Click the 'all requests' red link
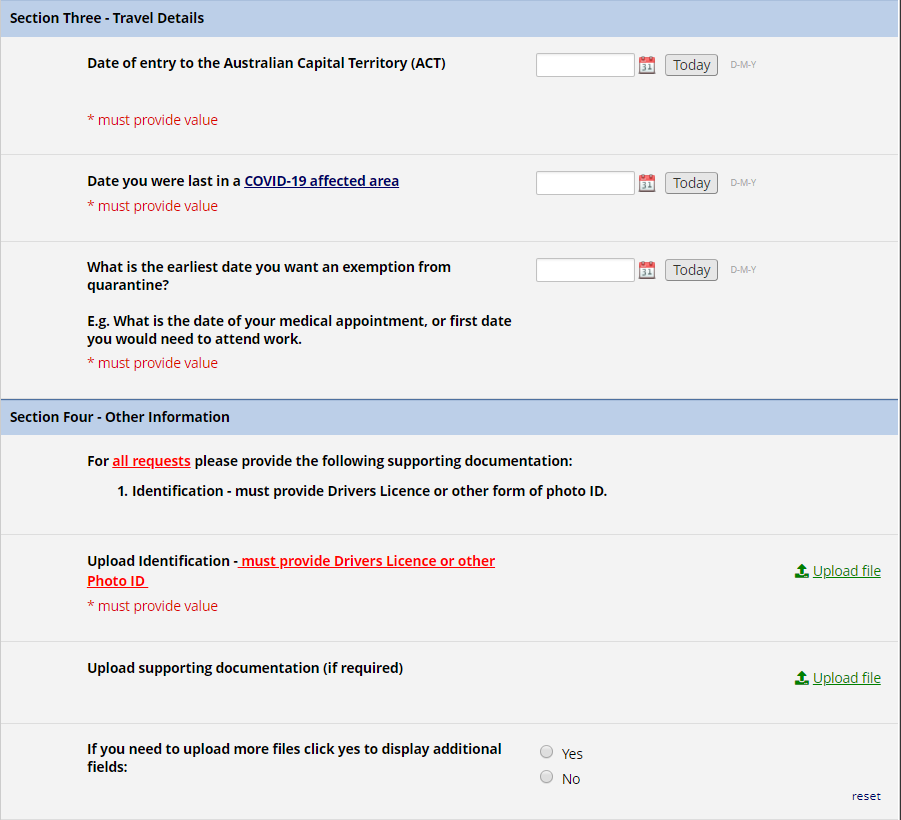 (151, 461)
